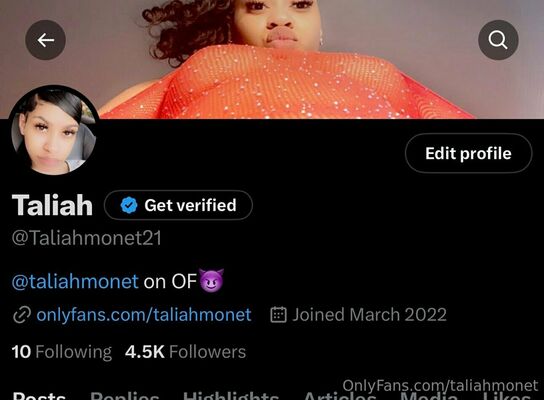Viewport: 544px width, 400px height.
Task: Open the search magnifier icon
Action: [x=498, y=40]
